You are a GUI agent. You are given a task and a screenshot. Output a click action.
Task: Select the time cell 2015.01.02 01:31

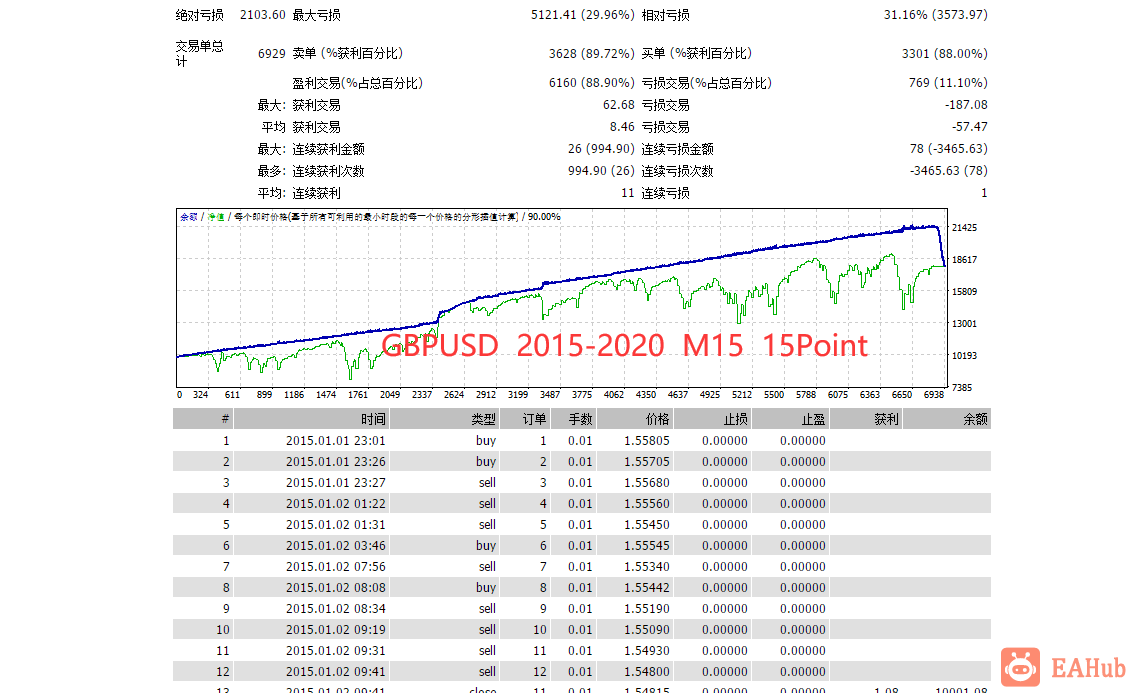[335, 525]
